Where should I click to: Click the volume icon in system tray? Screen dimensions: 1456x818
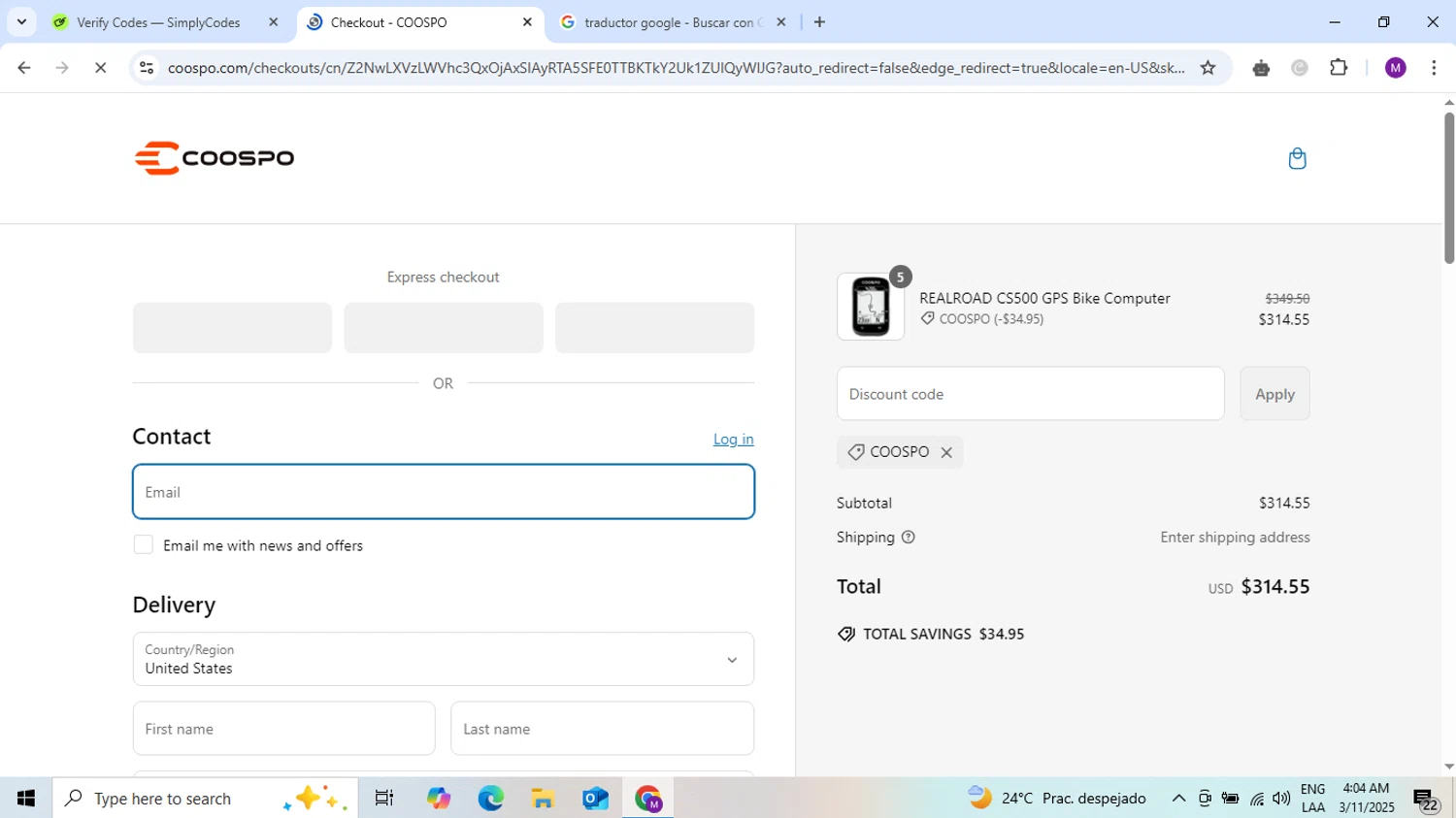tap(1282, 799)
